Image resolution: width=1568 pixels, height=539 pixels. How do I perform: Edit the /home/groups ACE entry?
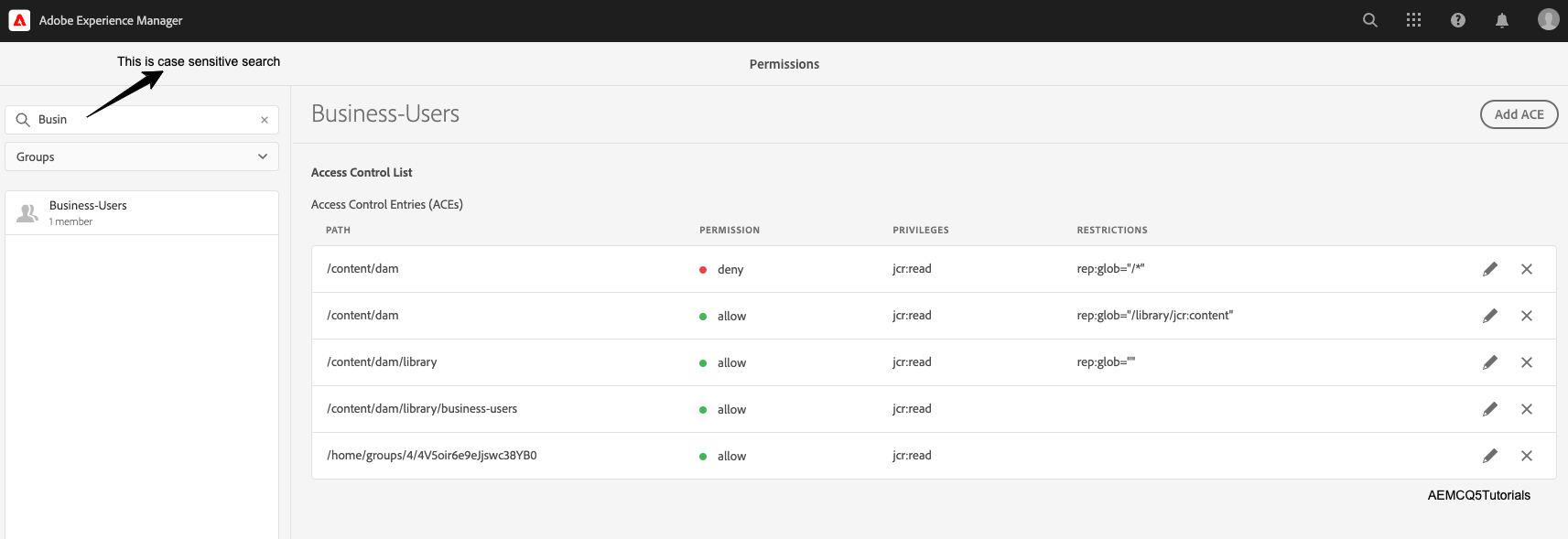tap(1489, 456)
